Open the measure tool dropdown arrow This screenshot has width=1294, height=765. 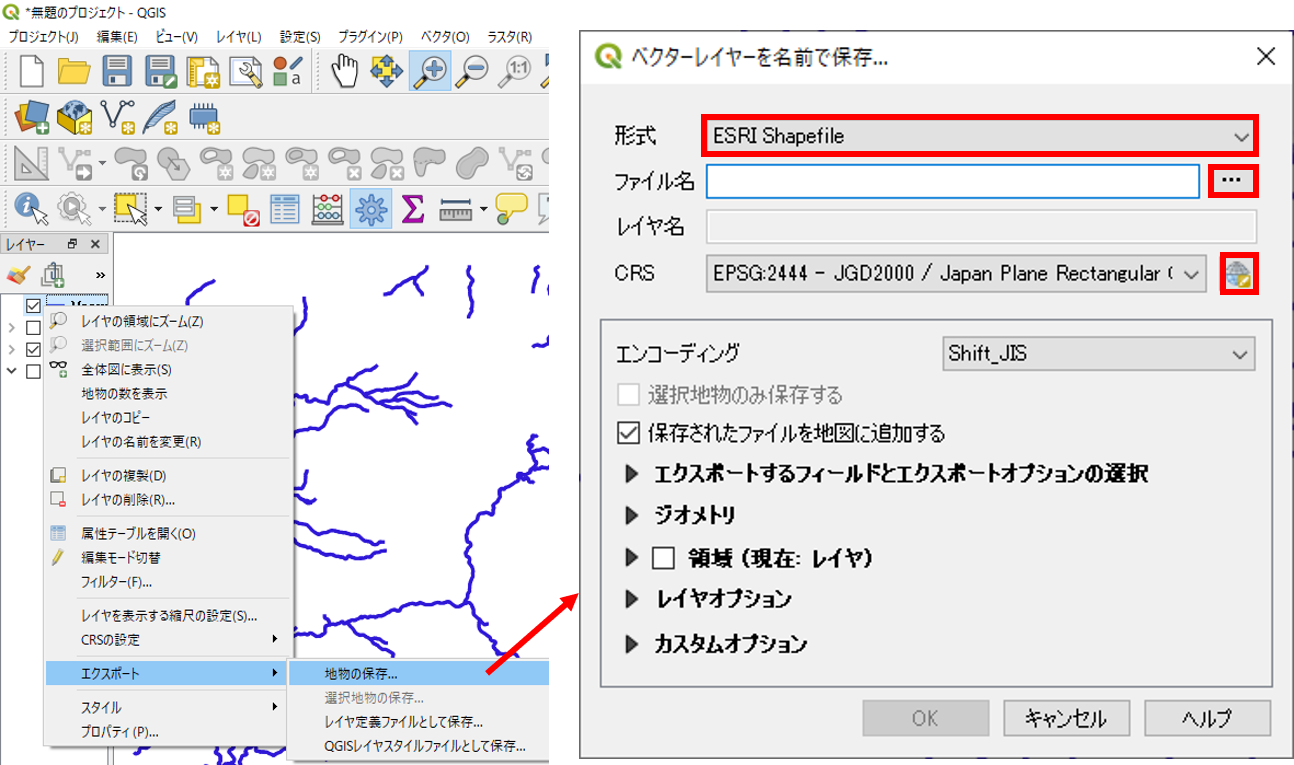[x=484, y=210]
